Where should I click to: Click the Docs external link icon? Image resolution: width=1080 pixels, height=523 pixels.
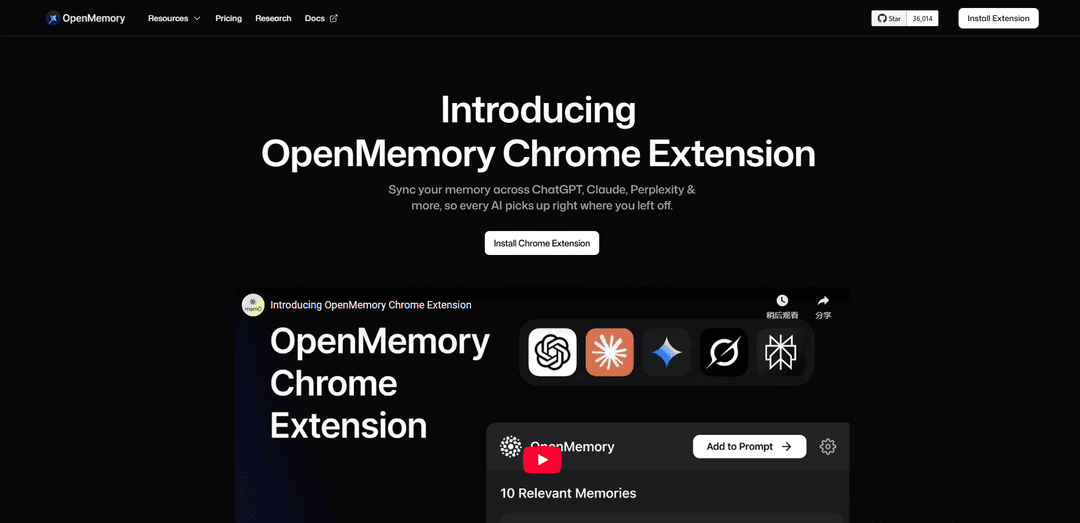click(x=334, y=19)
